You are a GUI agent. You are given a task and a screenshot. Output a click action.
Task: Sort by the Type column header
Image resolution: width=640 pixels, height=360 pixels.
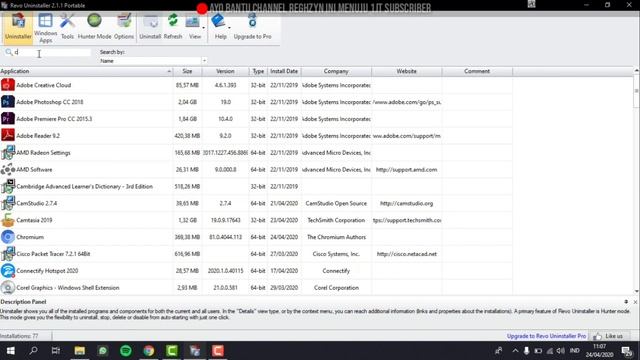(x=258, y=71)
